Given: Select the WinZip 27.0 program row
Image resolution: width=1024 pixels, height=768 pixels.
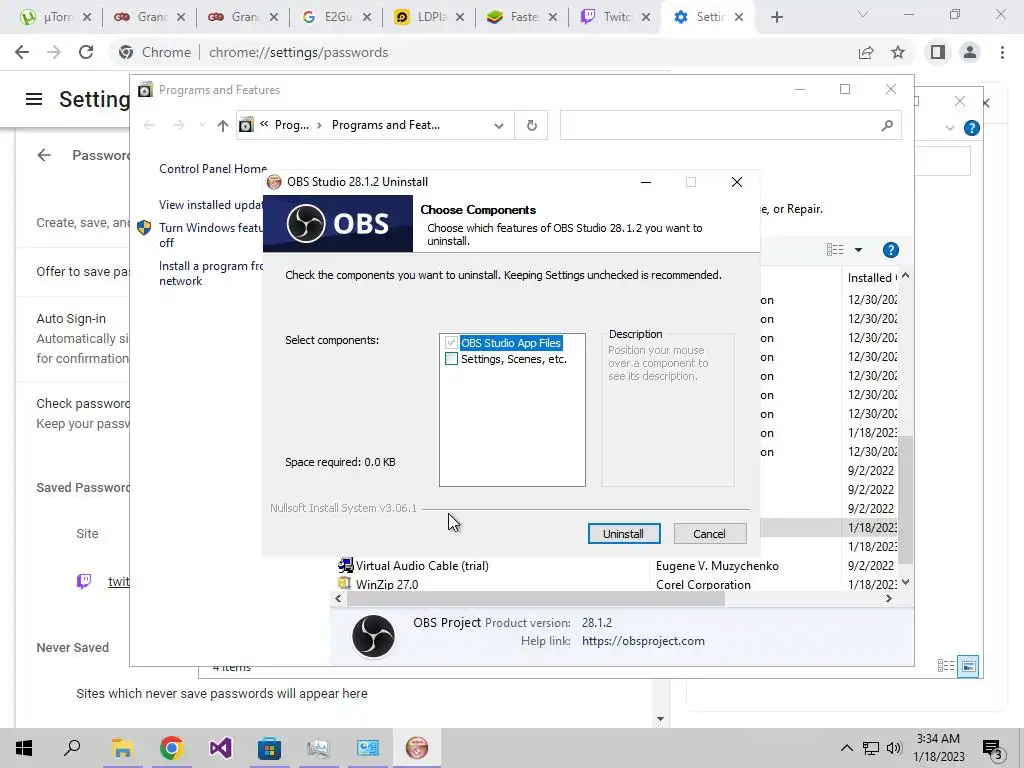Looking at the screenshot, I should point(616,584).
